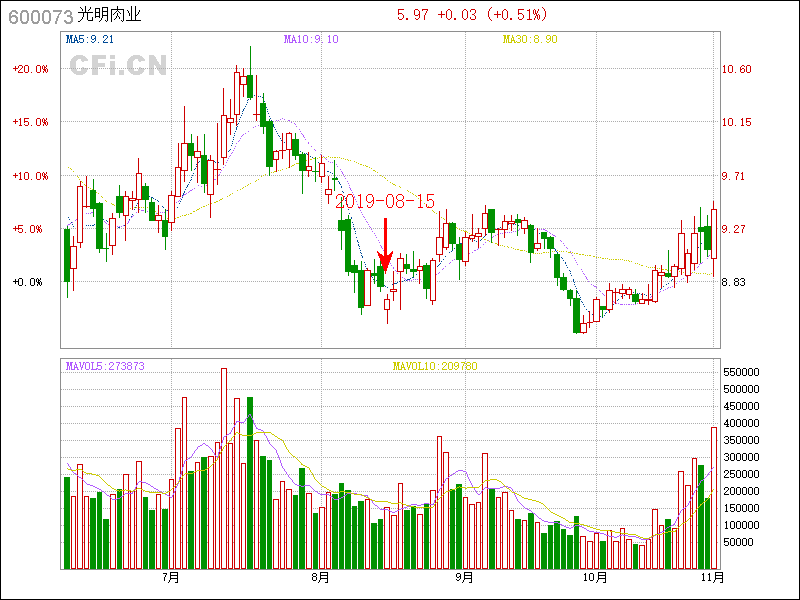The width and height of the screenshot is (800, 600).
Task: Click the 250000 volume axis value
Action: pos(741,474)
